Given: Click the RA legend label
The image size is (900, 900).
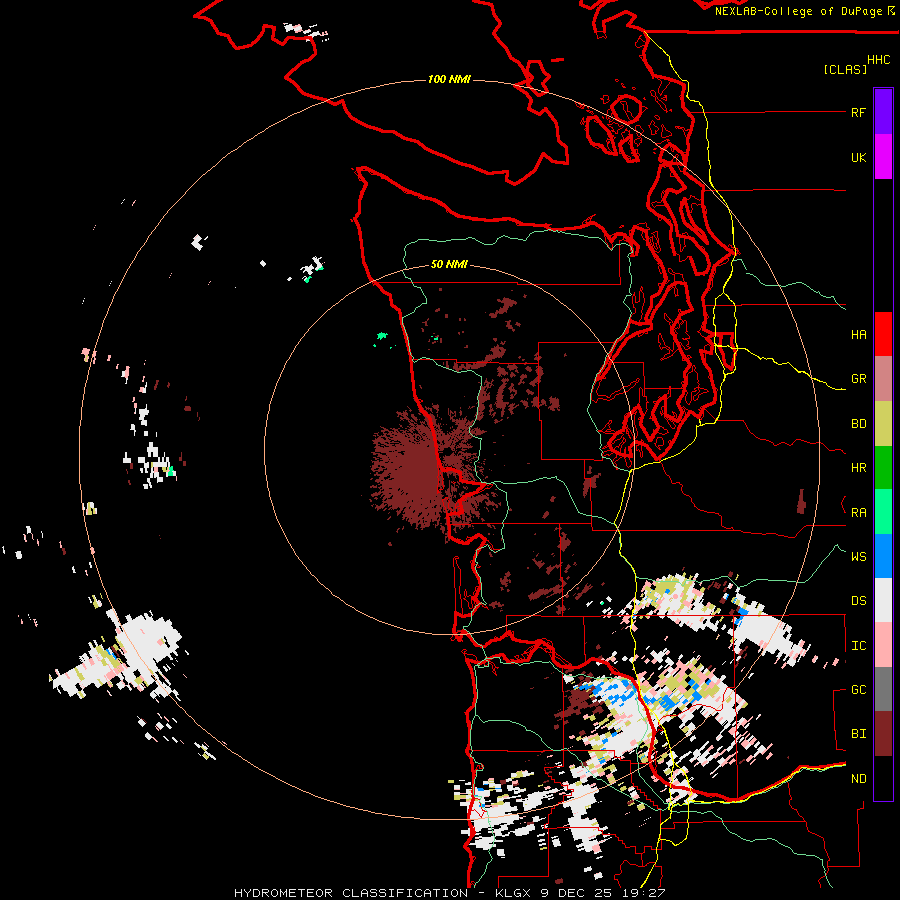Looking at the screenshot, I should (x=858, y=513).
